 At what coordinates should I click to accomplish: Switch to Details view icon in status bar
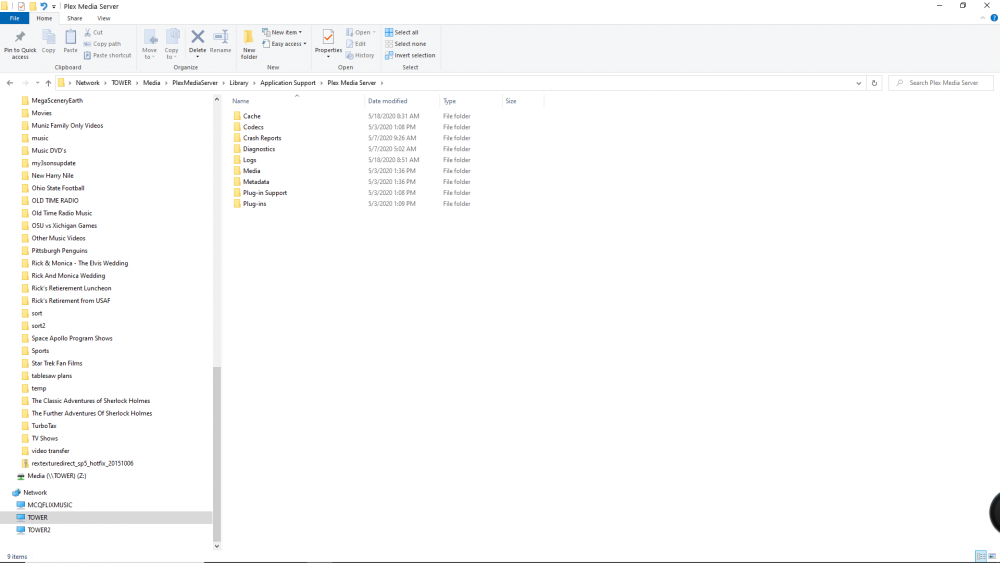pos(981,557)
